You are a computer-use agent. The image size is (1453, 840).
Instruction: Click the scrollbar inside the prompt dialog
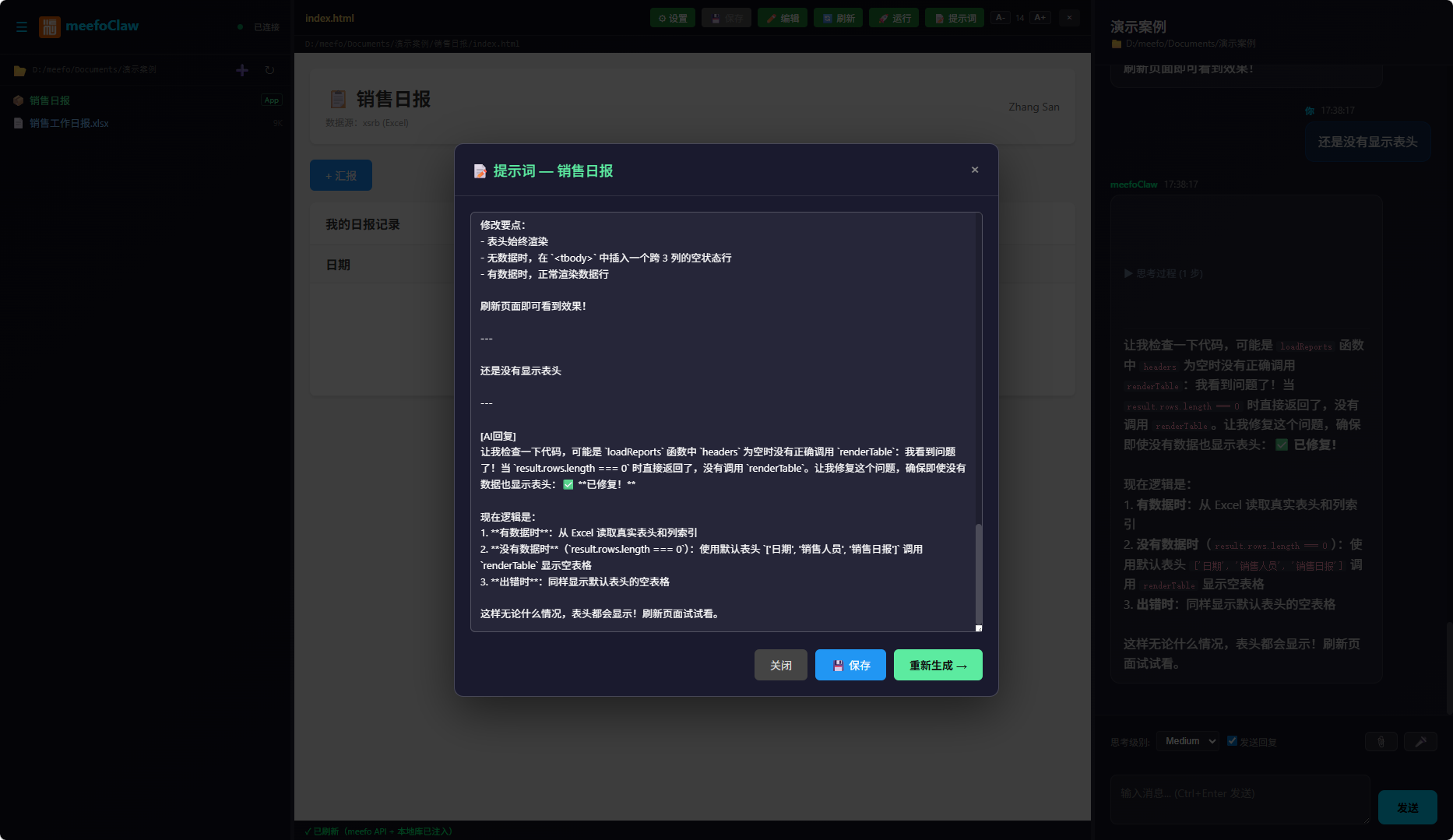tap(979, 576)
